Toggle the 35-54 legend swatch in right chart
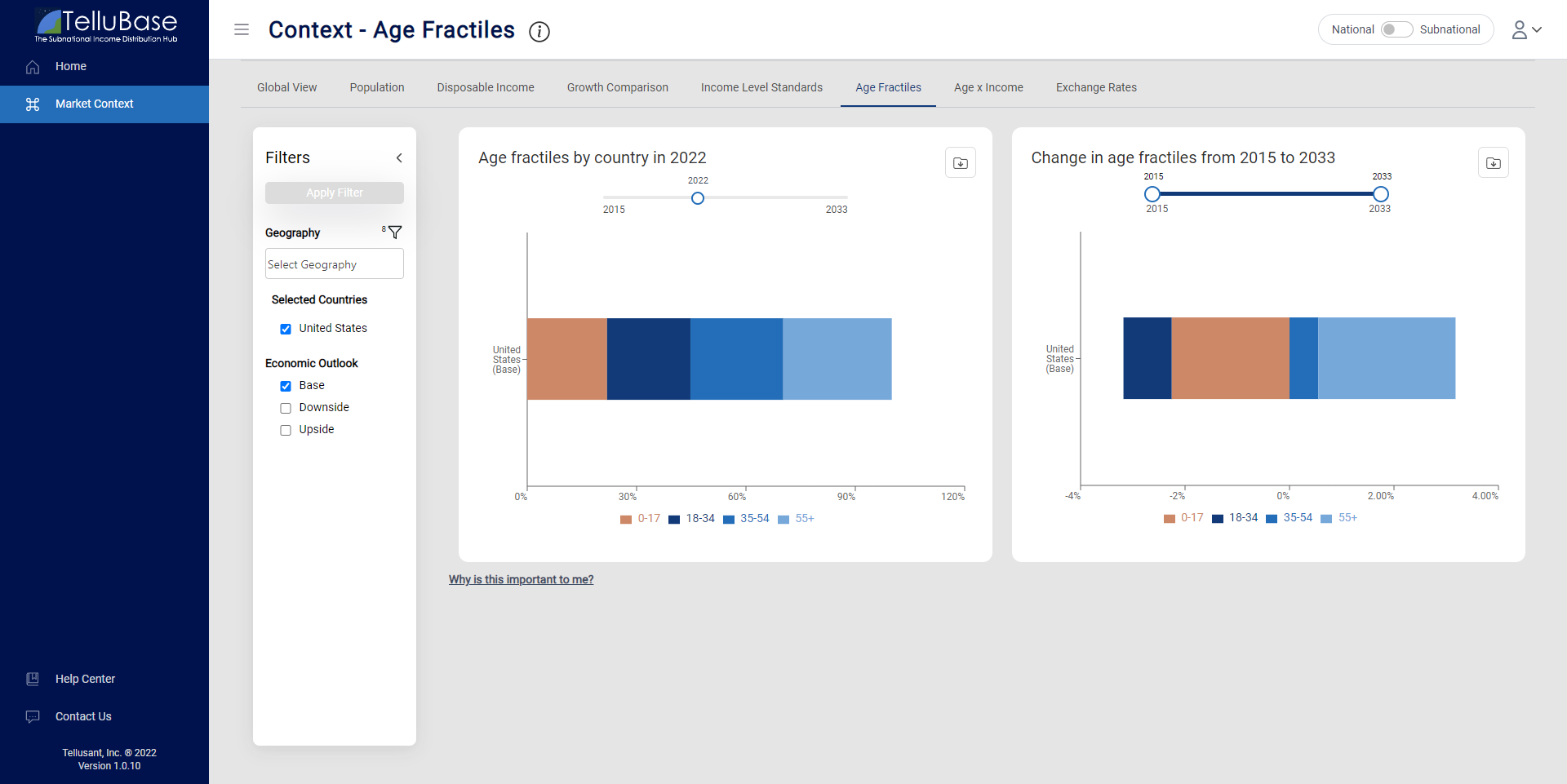This screenshot has height=784, width=1567. (1272, 519)
